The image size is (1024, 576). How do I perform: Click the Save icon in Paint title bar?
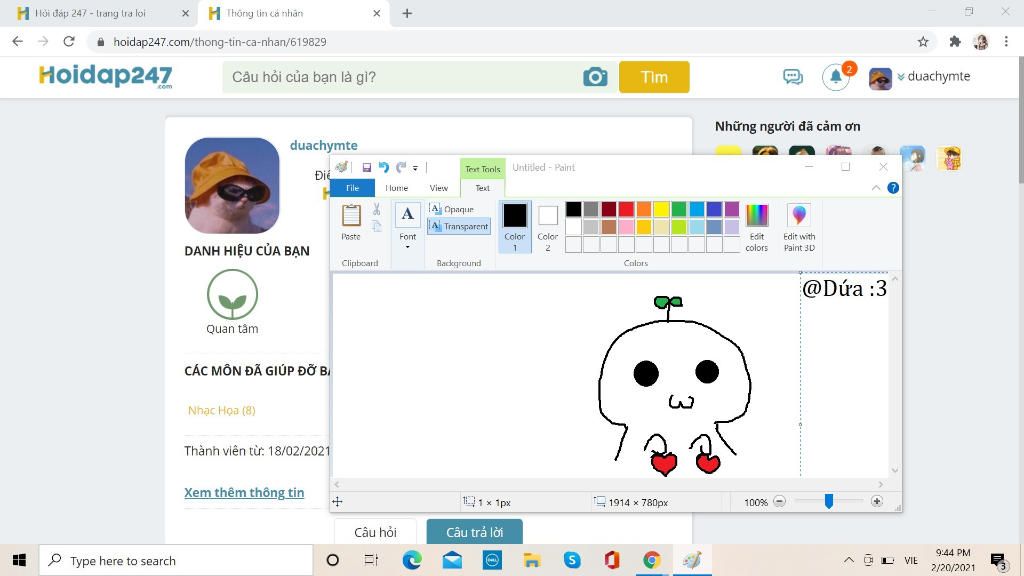tap(366, 168)
